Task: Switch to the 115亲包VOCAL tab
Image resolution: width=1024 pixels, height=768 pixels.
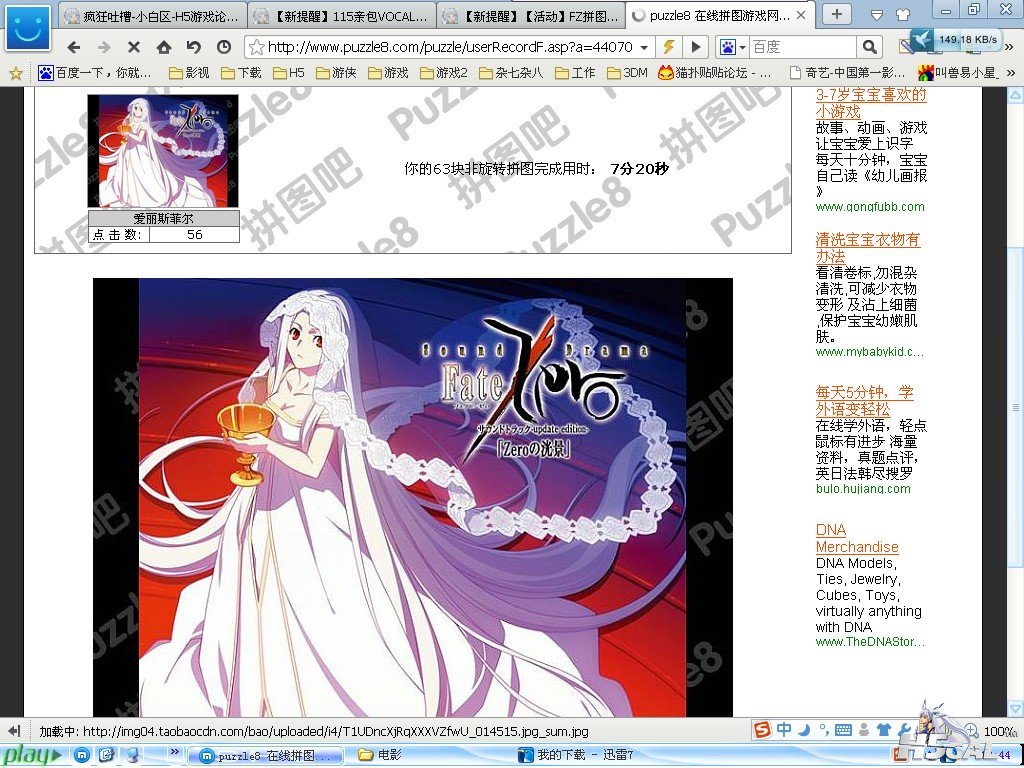Action: [340, 16]
